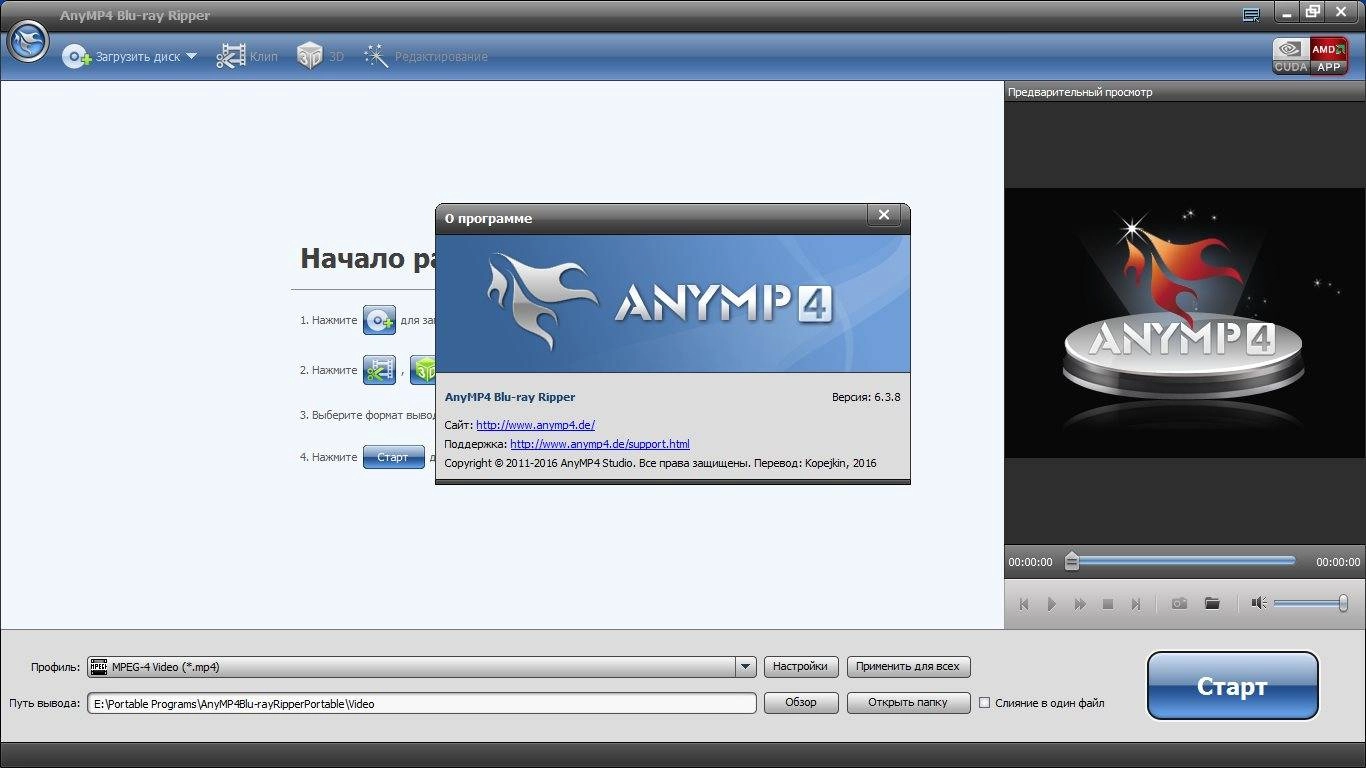
Task: Click the AnyMP4 application logo icon
Action: click(x=28, y=42)
